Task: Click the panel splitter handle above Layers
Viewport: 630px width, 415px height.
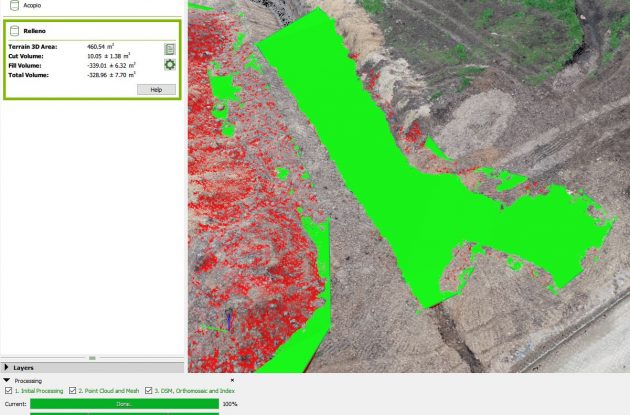Action: coord(92,357)
